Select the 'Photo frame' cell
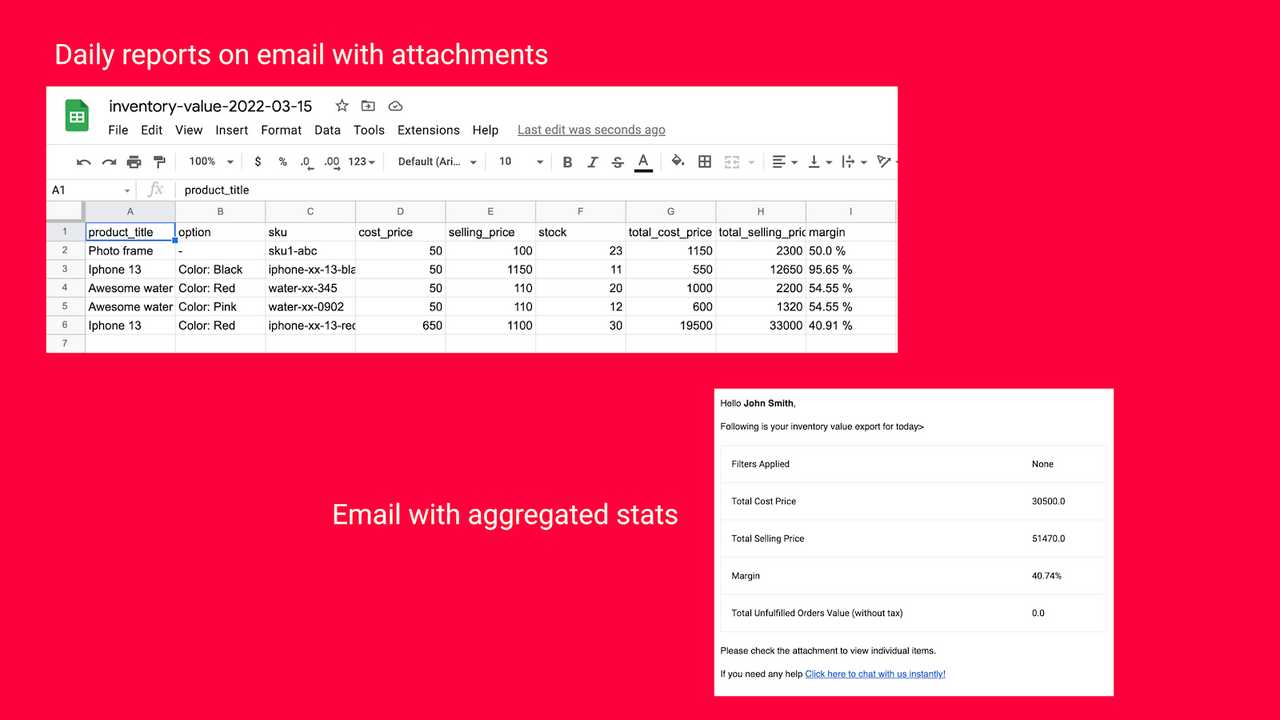 tap(130, 251)
